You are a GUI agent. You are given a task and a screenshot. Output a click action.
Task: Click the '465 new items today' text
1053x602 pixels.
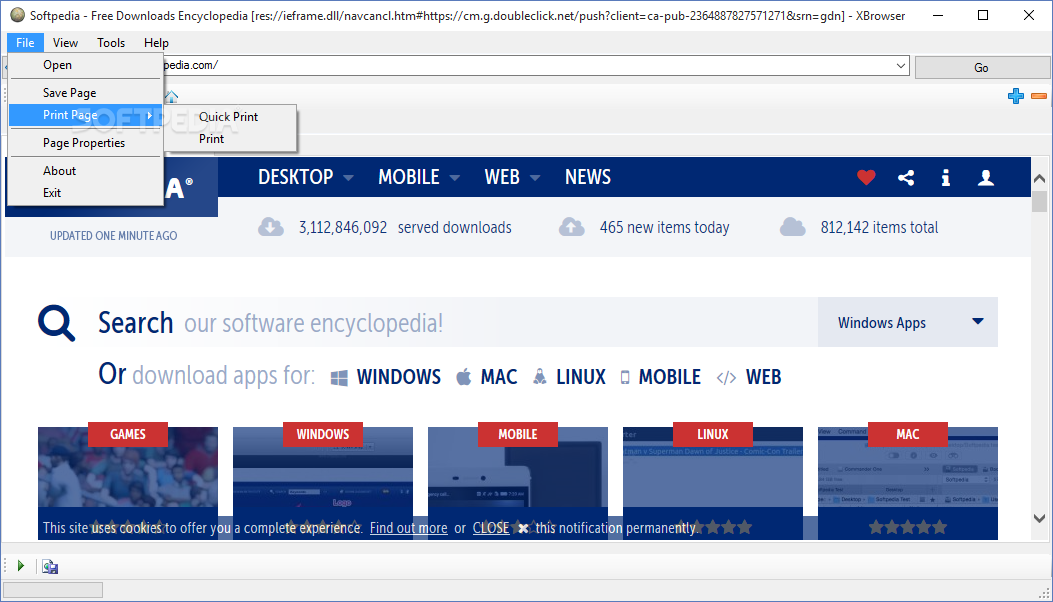pyautogui.click(x=664, y=228)
